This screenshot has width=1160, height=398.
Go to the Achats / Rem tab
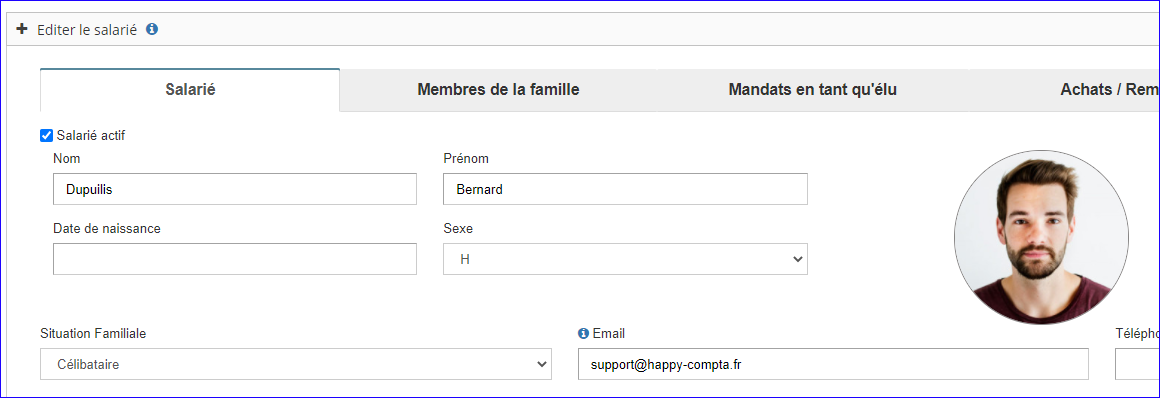(x=1064, y=90)
